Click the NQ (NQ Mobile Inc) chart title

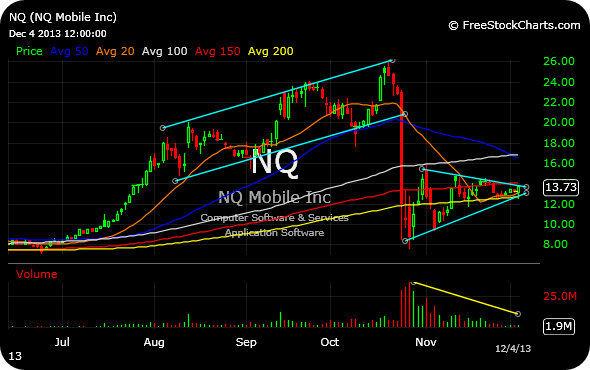(x=63, y=17)
